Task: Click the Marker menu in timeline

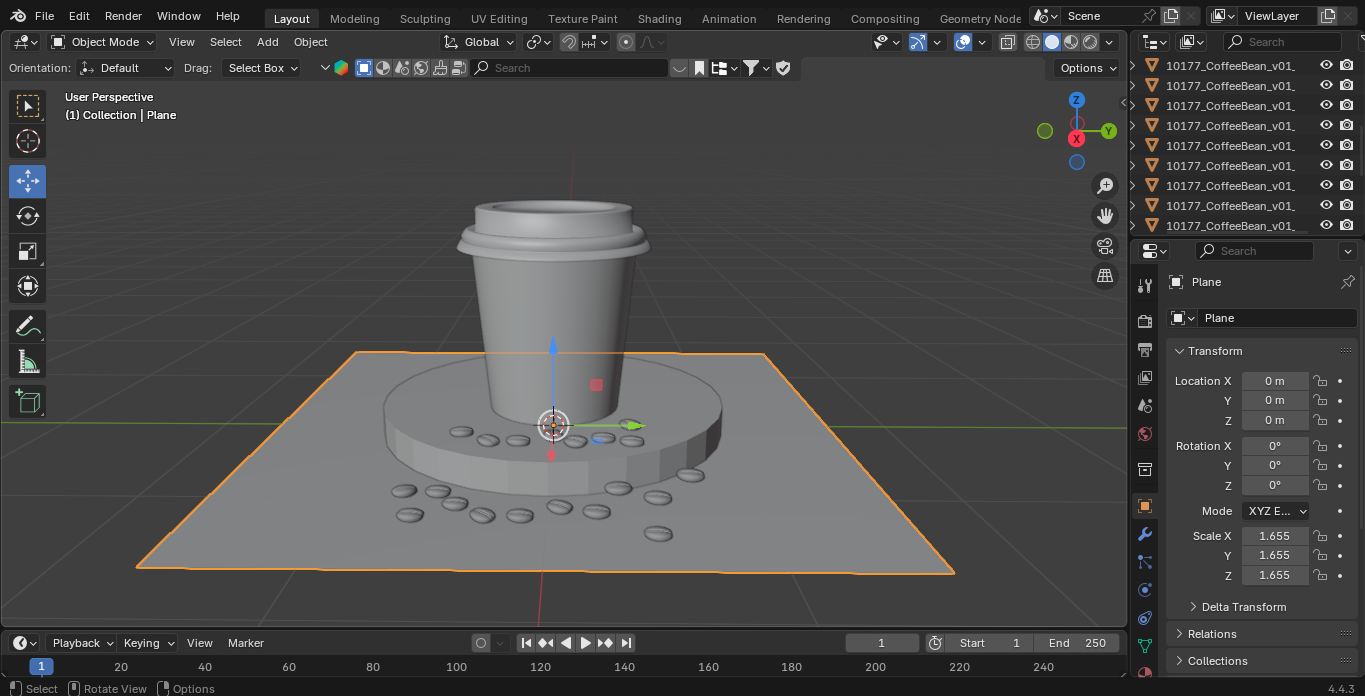Action: 246,643
